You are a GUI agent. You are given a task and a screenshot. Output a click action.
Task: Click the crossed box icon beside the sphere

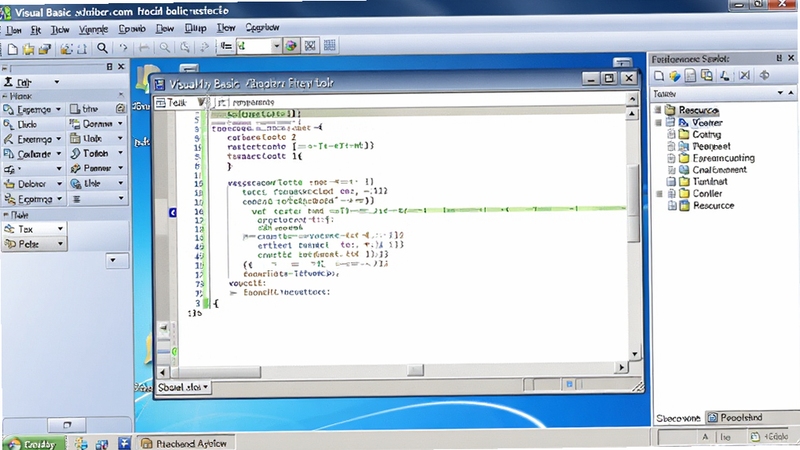310,46
